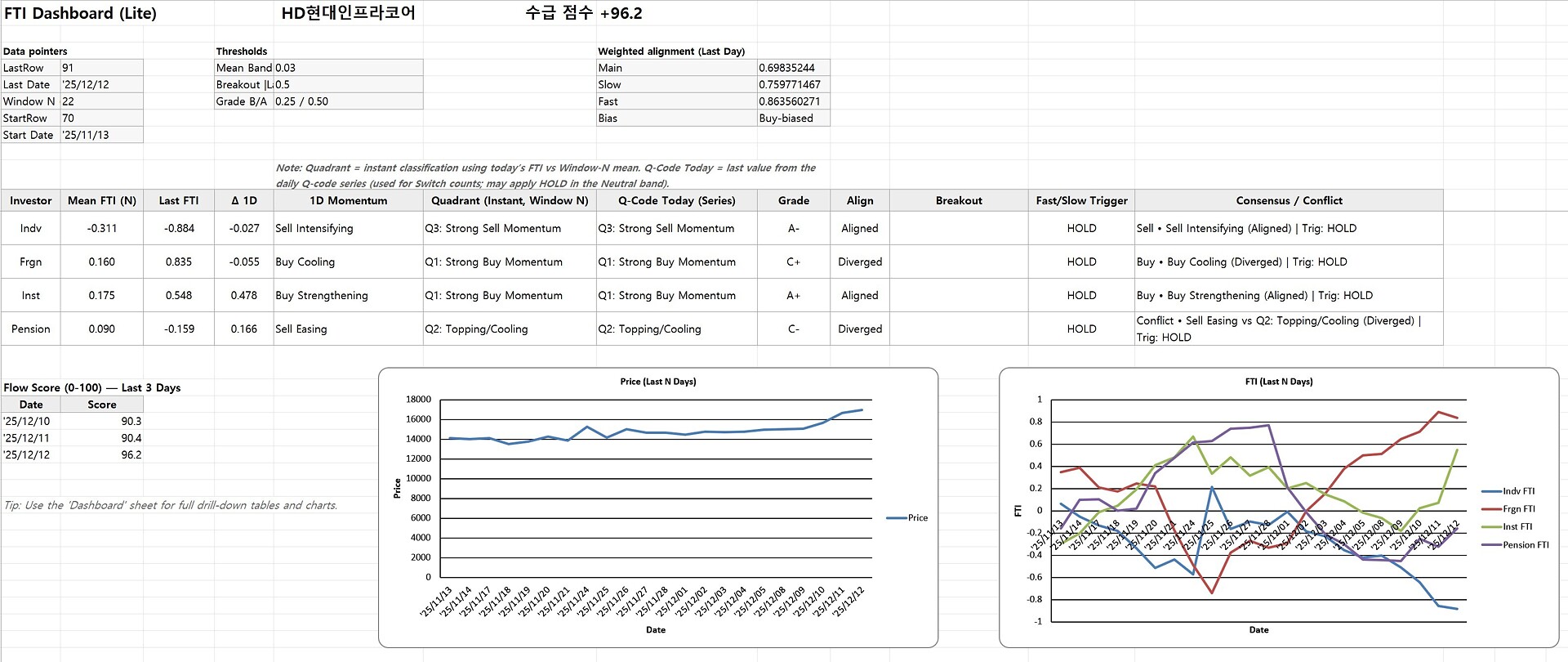This screenshot has height=662, width=1568.
Task: Select the 'Sell Easing' momentum cell
Action: (x=349, y=329)
